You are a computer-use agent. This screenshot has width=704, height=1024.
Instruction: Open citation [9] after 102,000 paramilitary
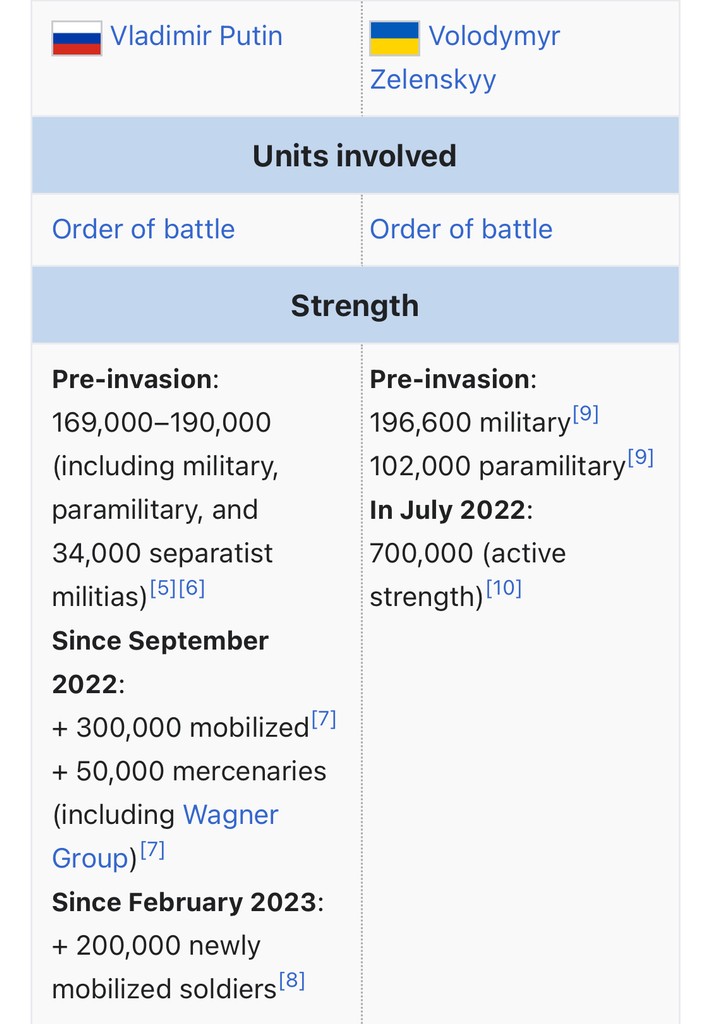click(640, 458)
